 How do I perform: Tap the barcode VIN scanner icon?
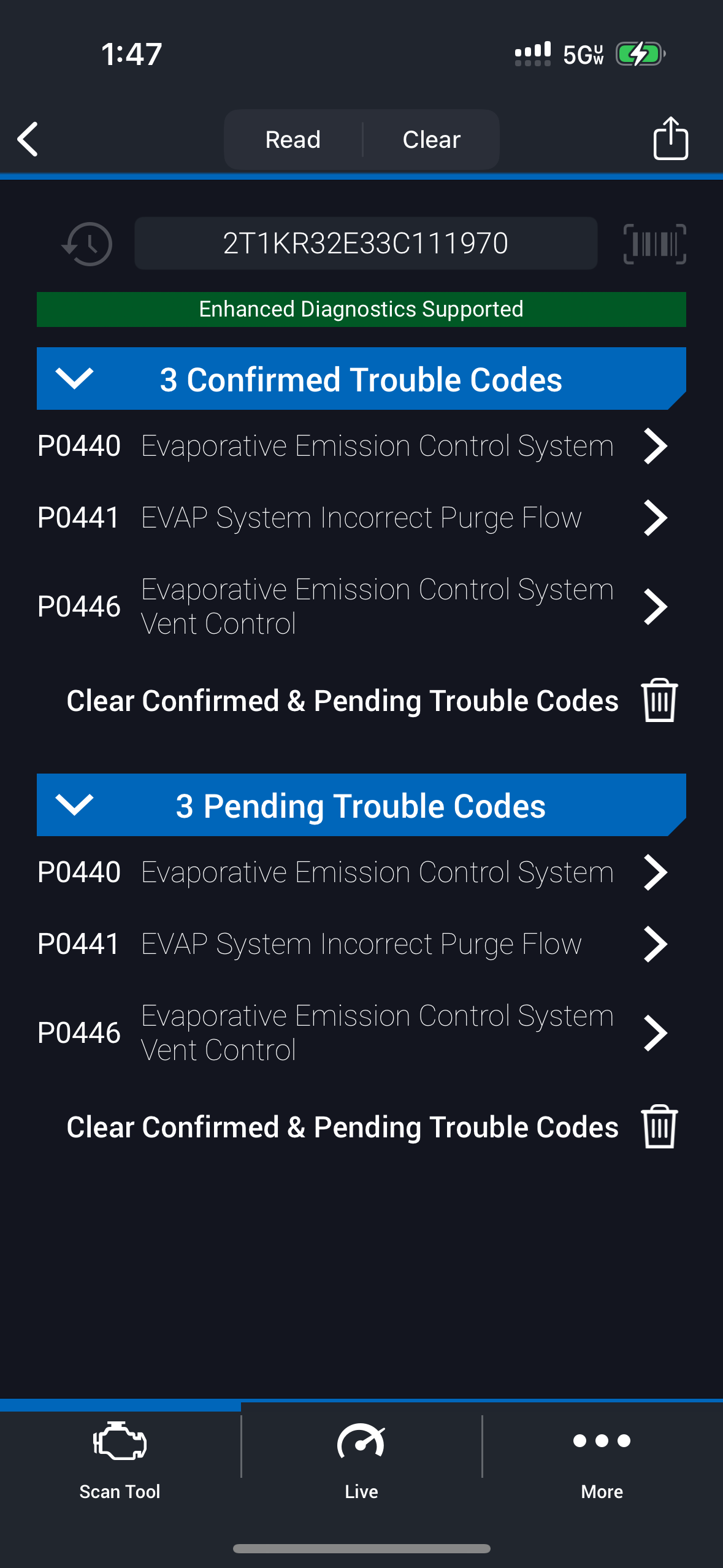(x=654, y=244)
